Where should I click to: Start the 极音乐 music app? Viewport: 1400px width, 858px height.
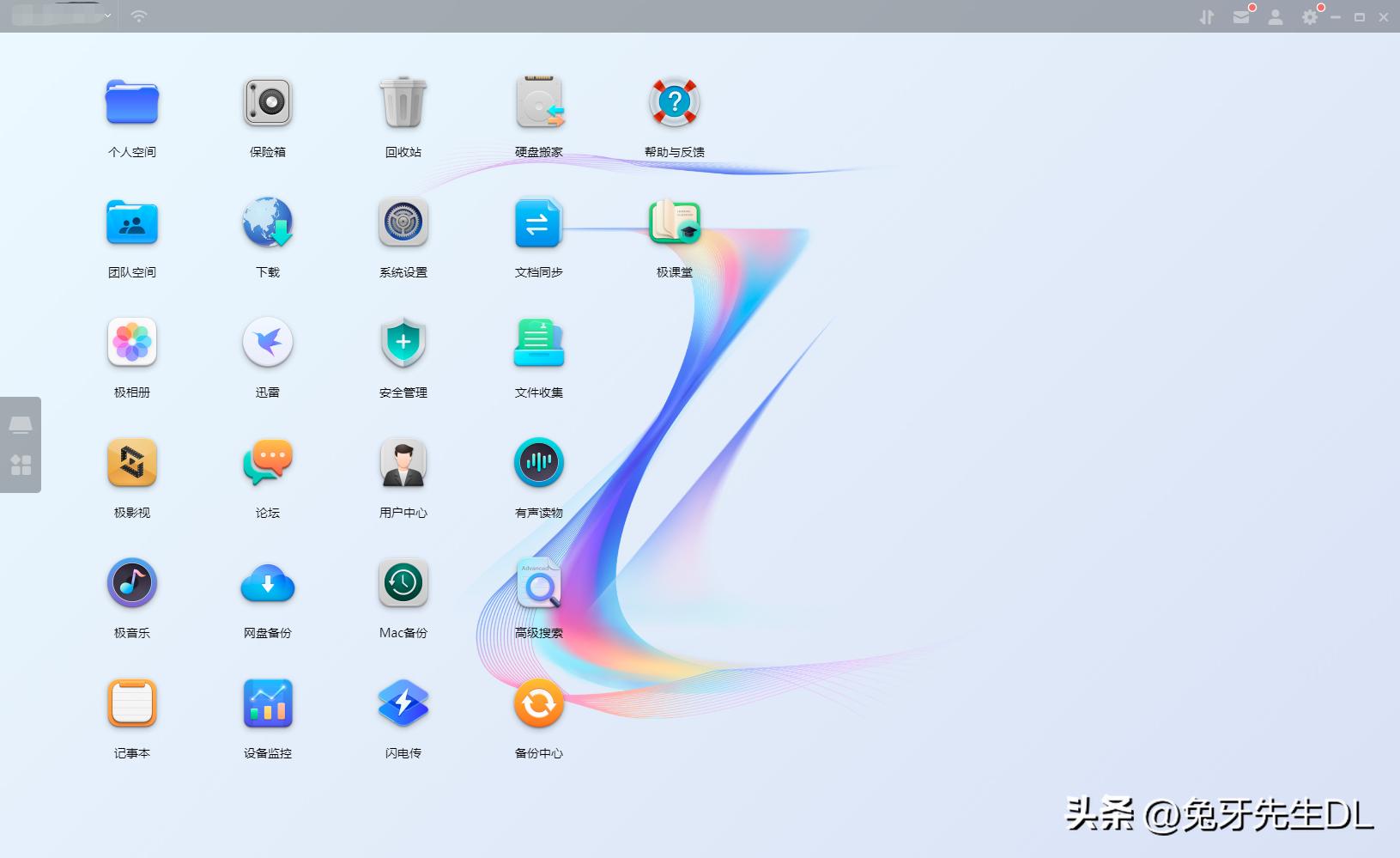tap(132, 584)
